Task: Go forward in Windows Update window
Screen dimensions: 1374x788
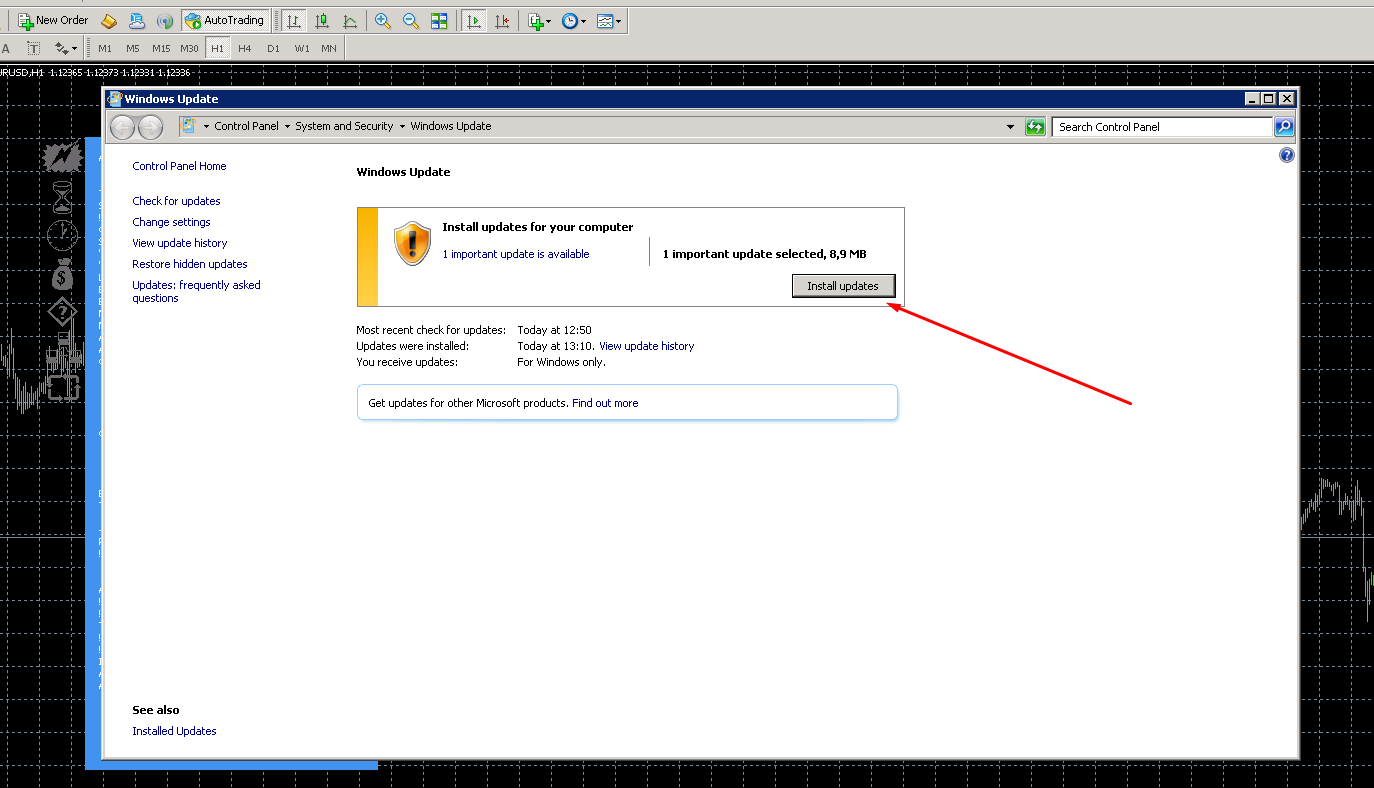Action: [x=150, y=127]
